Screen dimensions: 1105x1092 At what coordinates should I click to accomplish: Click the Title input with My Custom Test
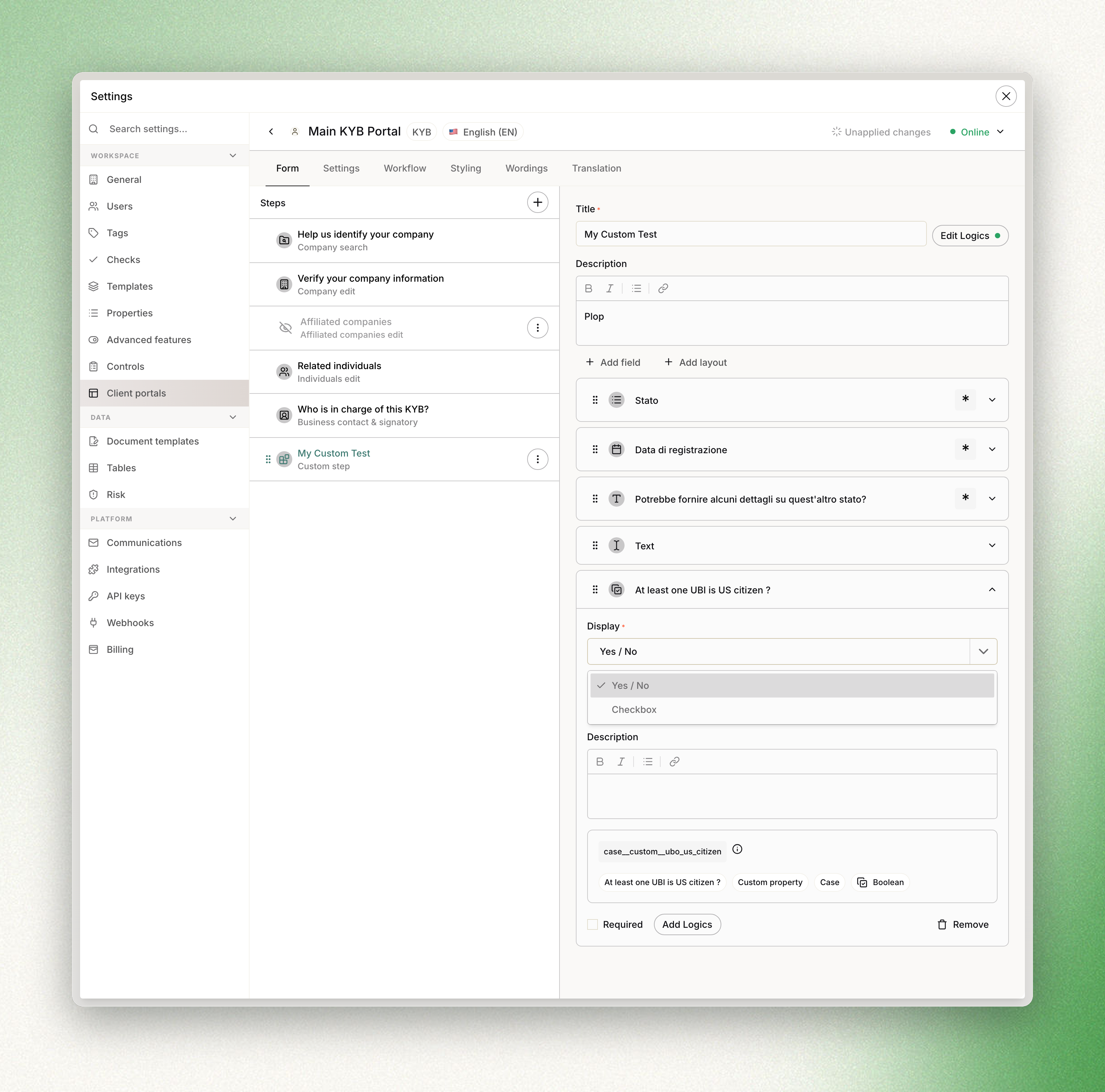pos(750,234)
